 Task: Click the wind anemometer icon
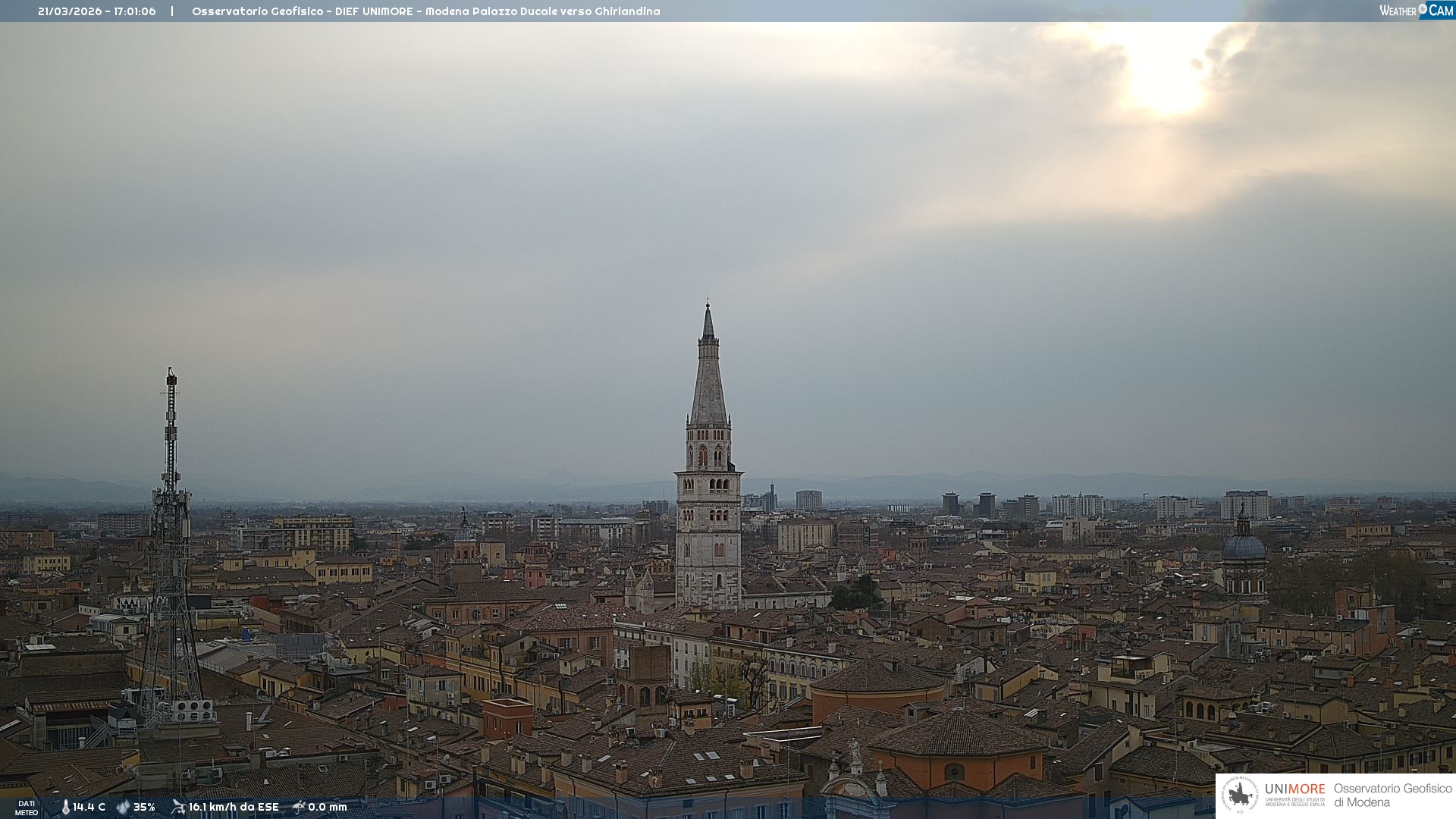[x=178, y=807]
